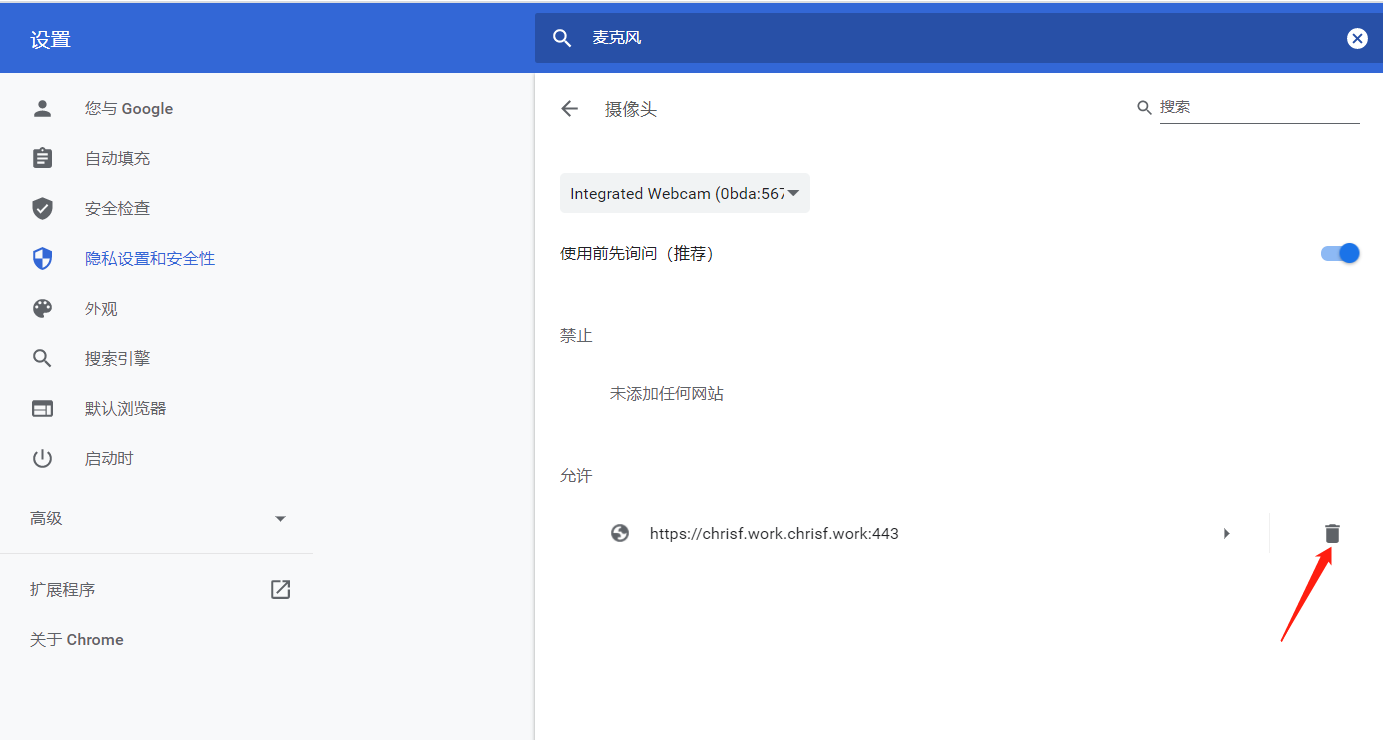The image size is (1383, 740).
Task: Expand details arrow for chrisf.work entry
Action: click(x=1227, y=533)
